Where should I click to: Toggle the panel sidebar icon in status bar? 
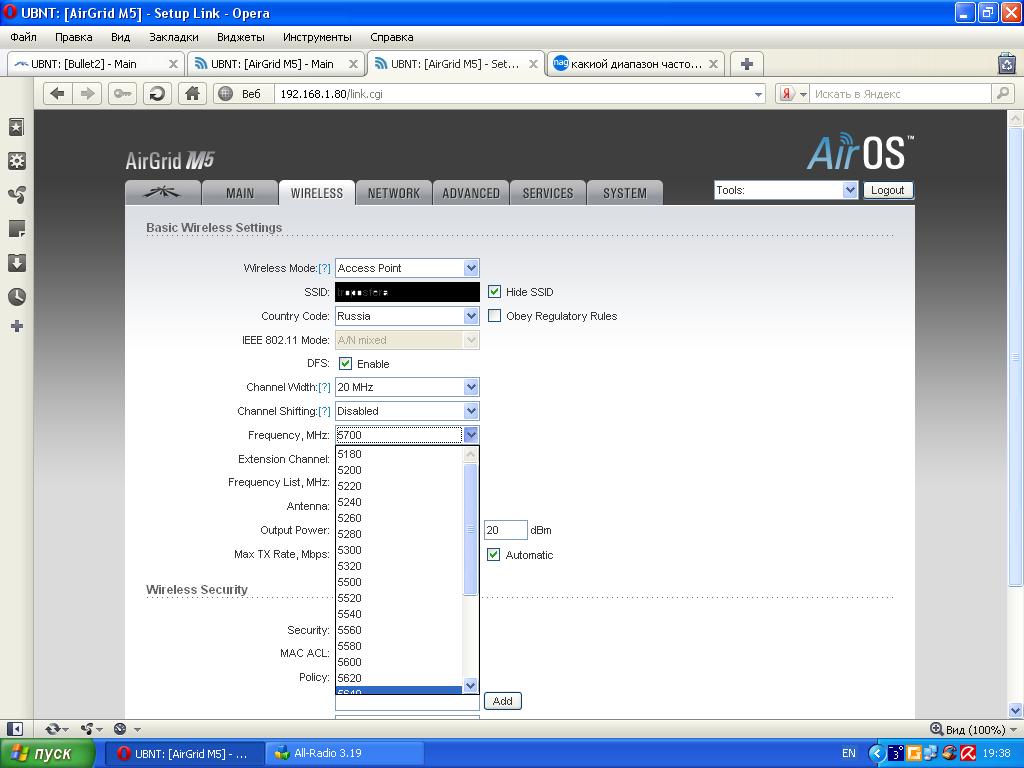point(16,729)
